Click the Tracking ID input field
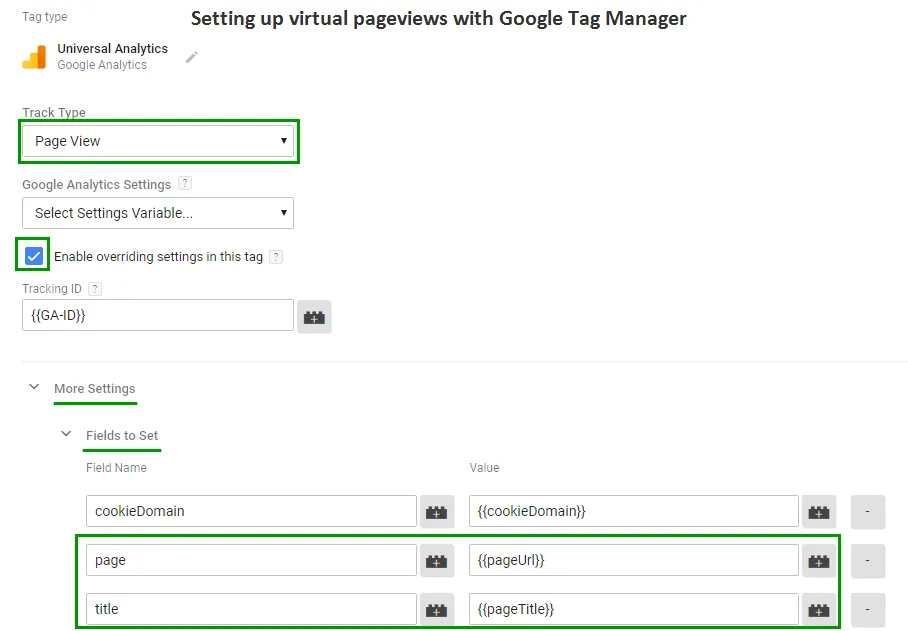908x631 pixels. (x=158, y=316)
